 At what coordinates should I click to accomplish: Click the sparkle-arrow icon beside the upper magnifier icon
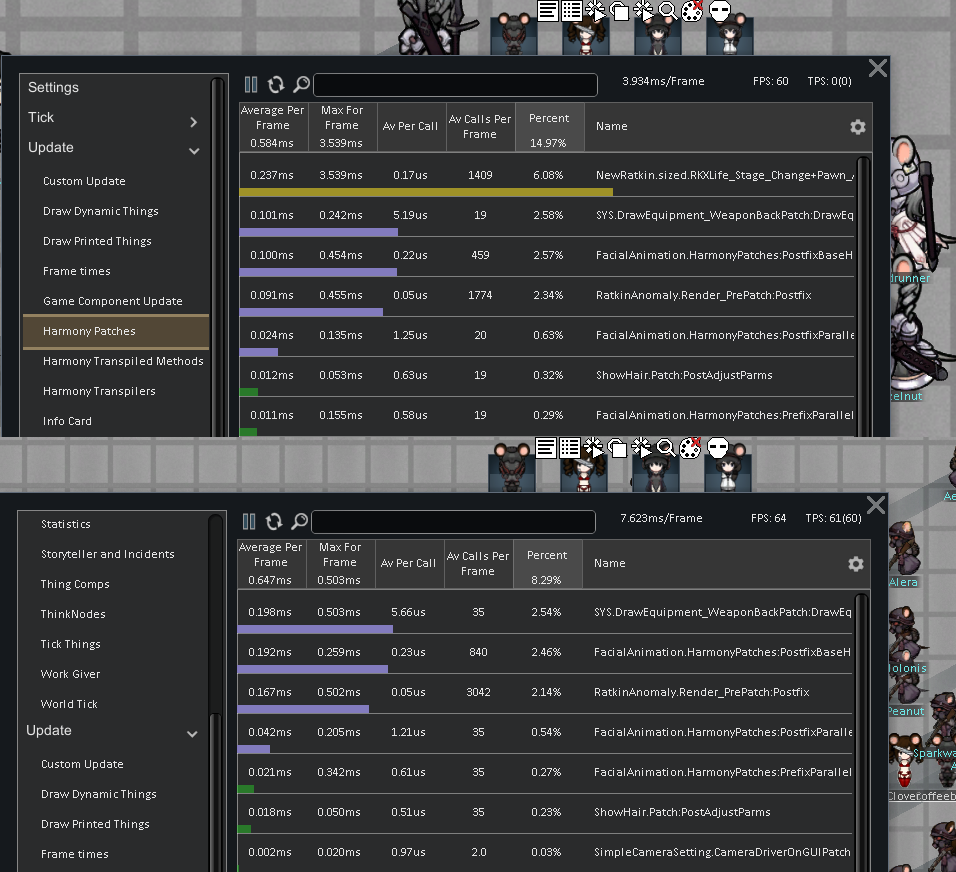[643, 10]
